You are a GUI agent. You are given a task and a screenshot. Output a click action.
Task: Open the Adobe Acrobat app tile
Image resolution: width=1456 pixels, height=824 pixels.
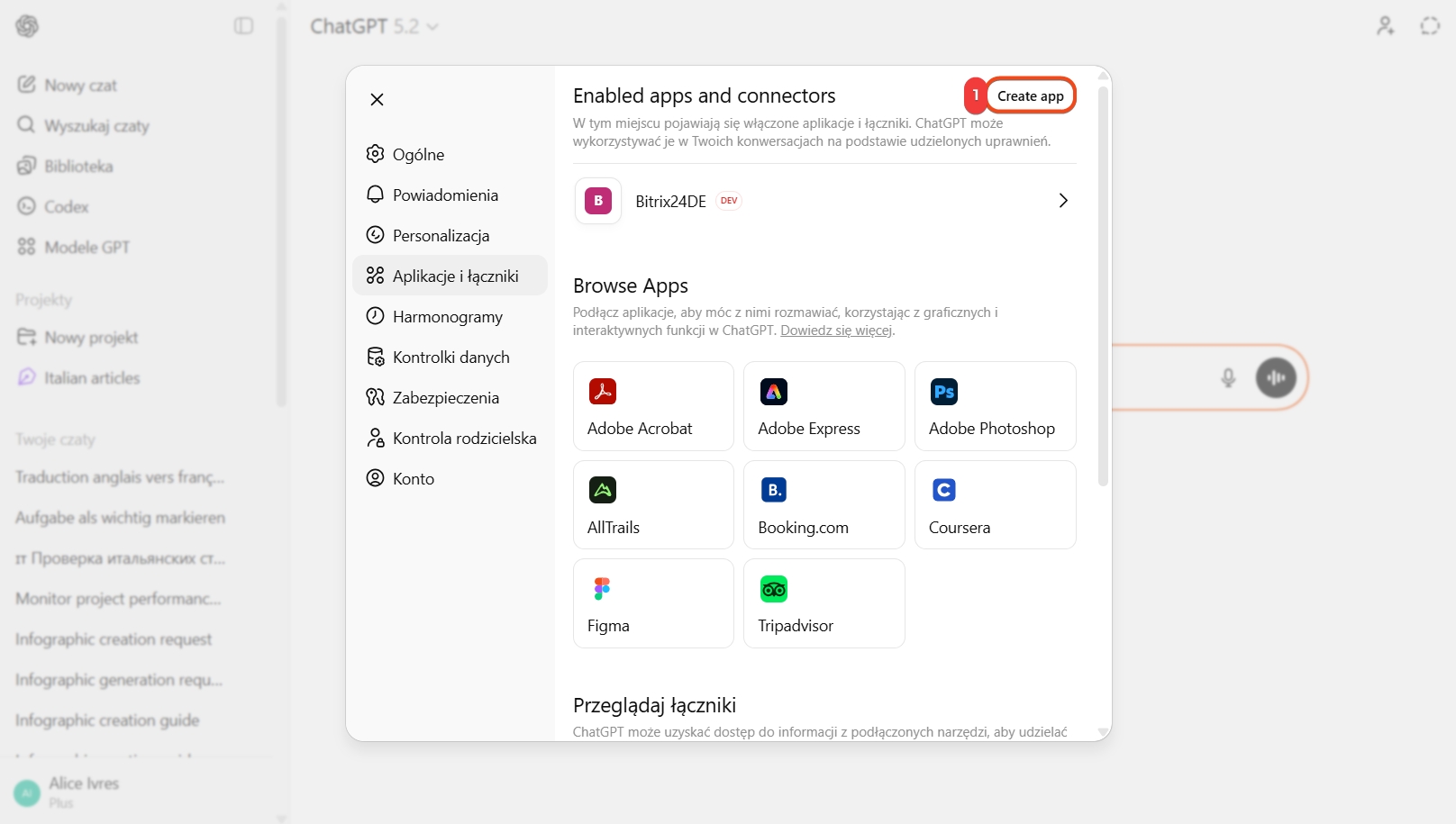(x=653, y=406)
